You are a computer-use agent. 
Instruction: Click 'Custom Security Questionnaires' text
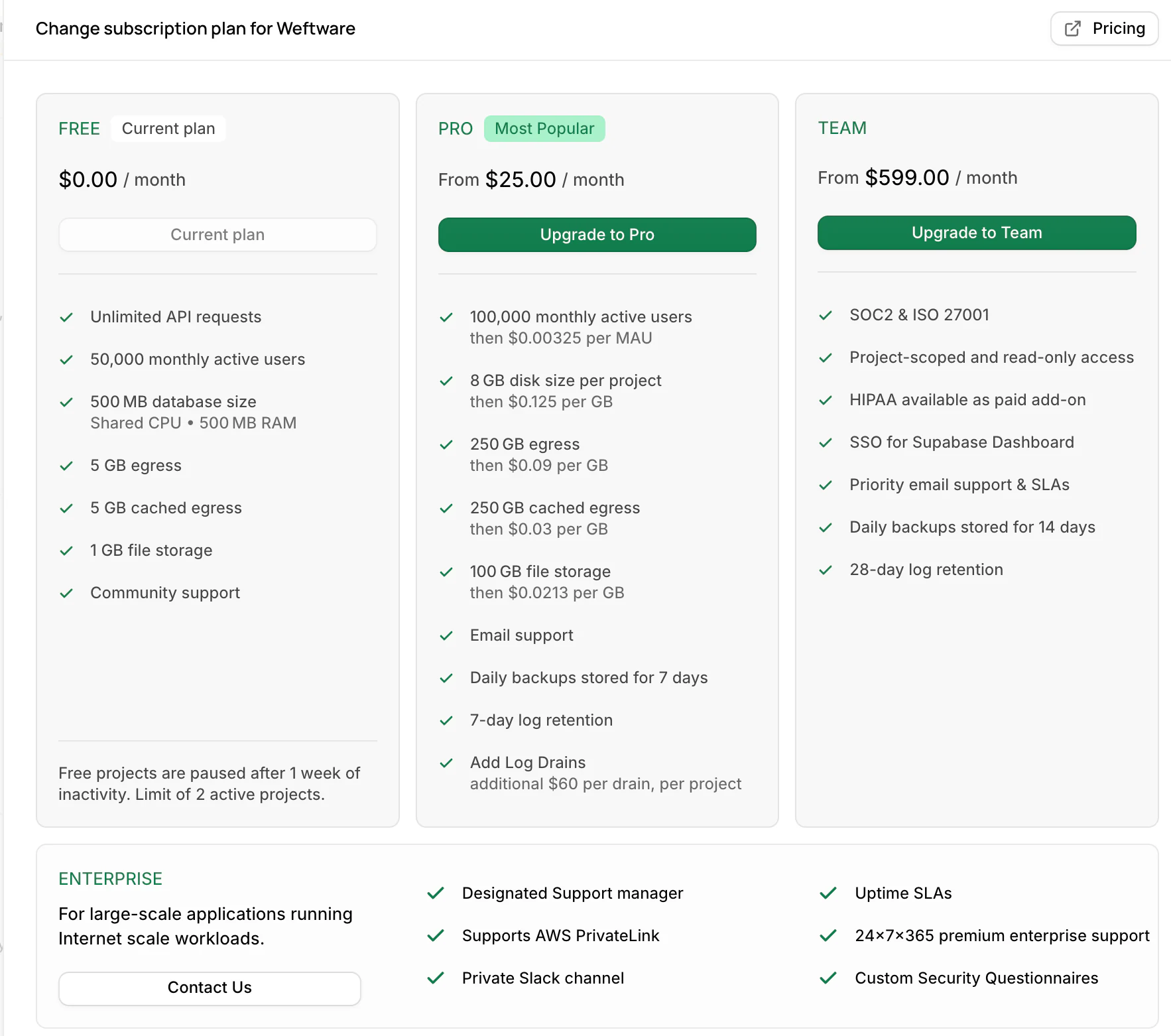click(976, 978)
